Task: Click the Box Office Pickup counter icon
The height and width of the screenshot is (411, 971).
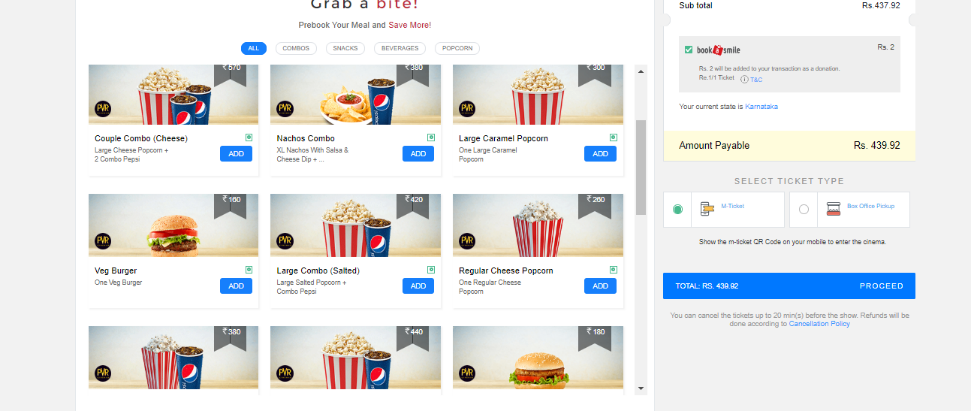Action: point(834,209)
